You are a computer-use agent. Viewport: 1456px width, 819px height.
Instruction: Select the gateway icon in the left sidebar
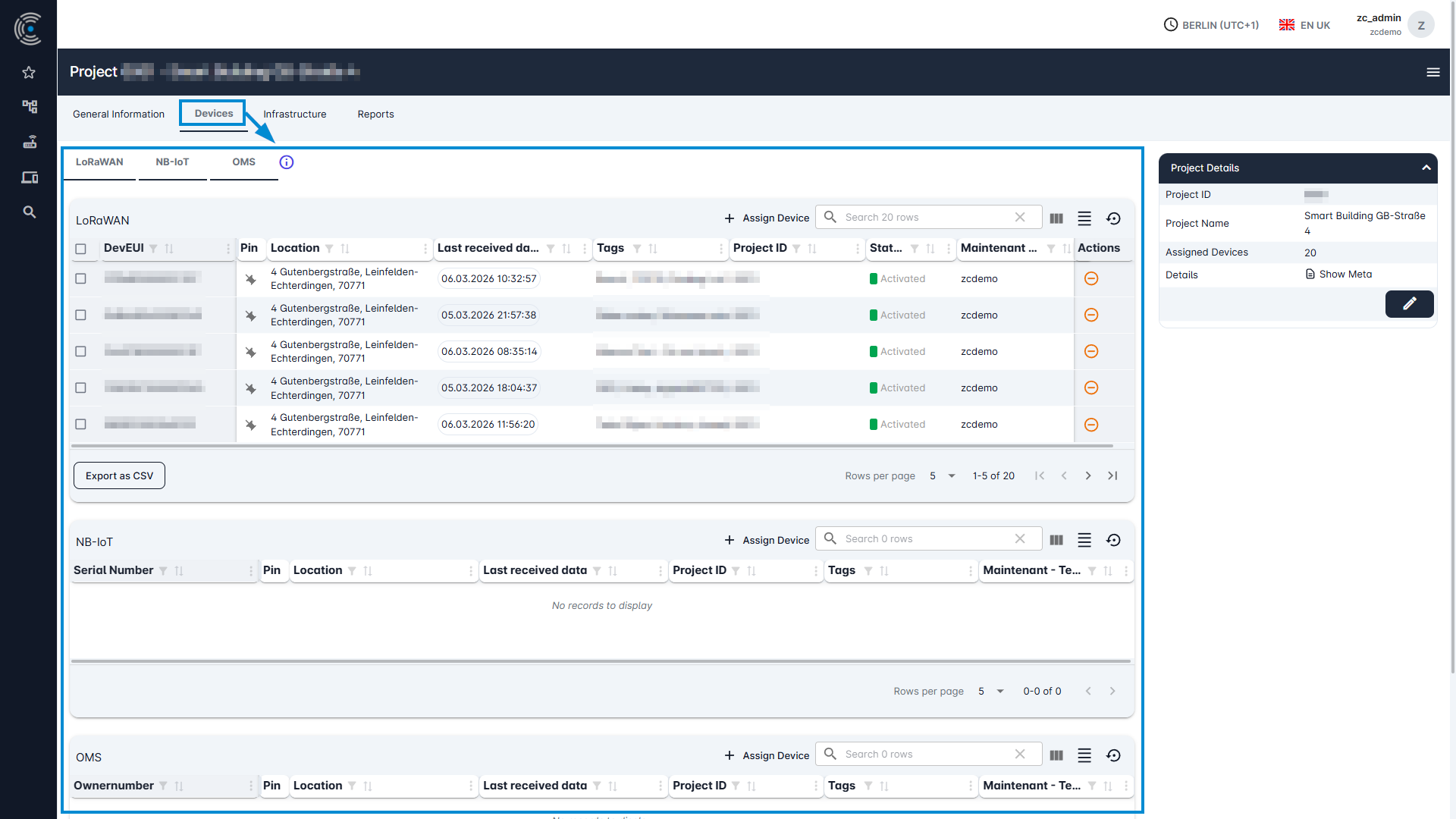point(29,107)
